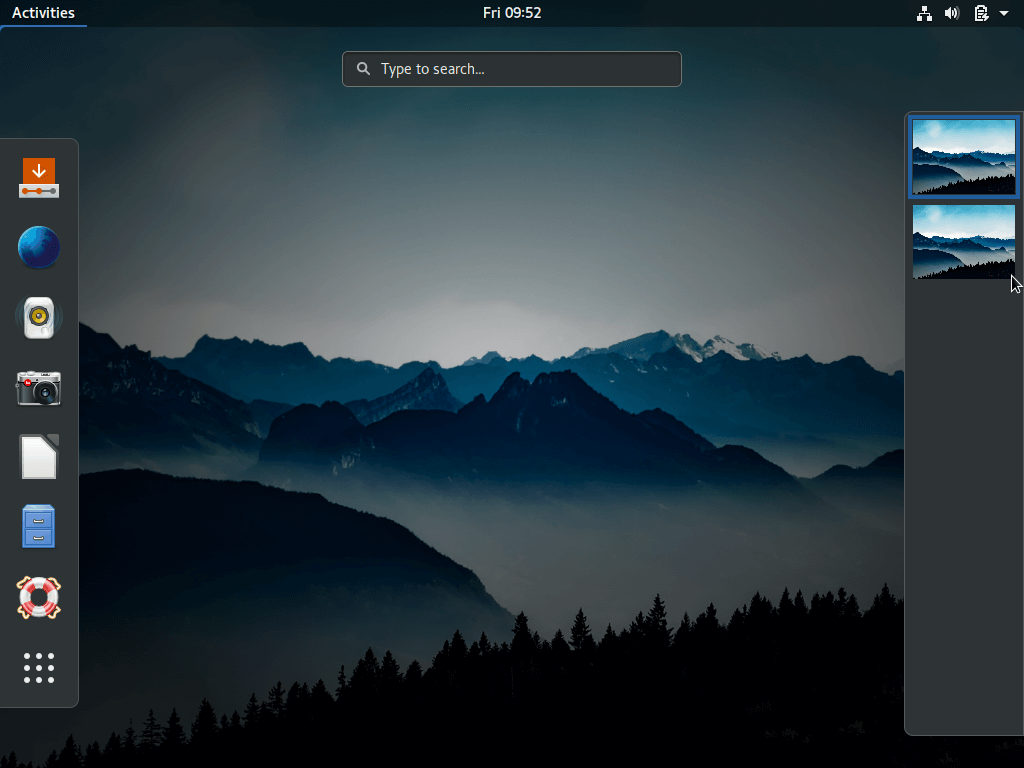Open the Help lifebuoy icon

pyautogui.click(x=39, y=597)
